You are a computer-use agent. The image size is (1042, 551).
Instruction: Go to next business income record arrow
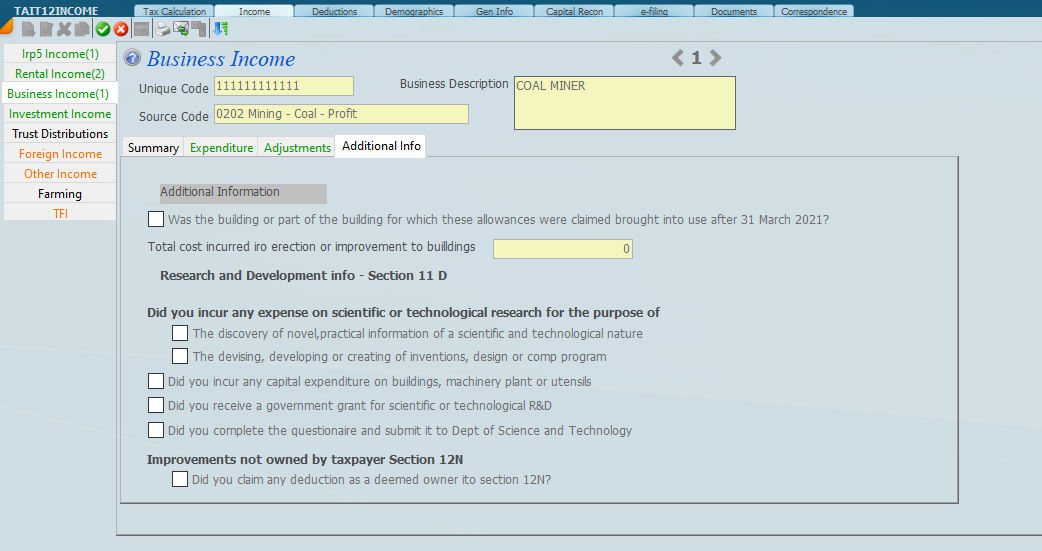pyautogui.click(x=716, y=58)
